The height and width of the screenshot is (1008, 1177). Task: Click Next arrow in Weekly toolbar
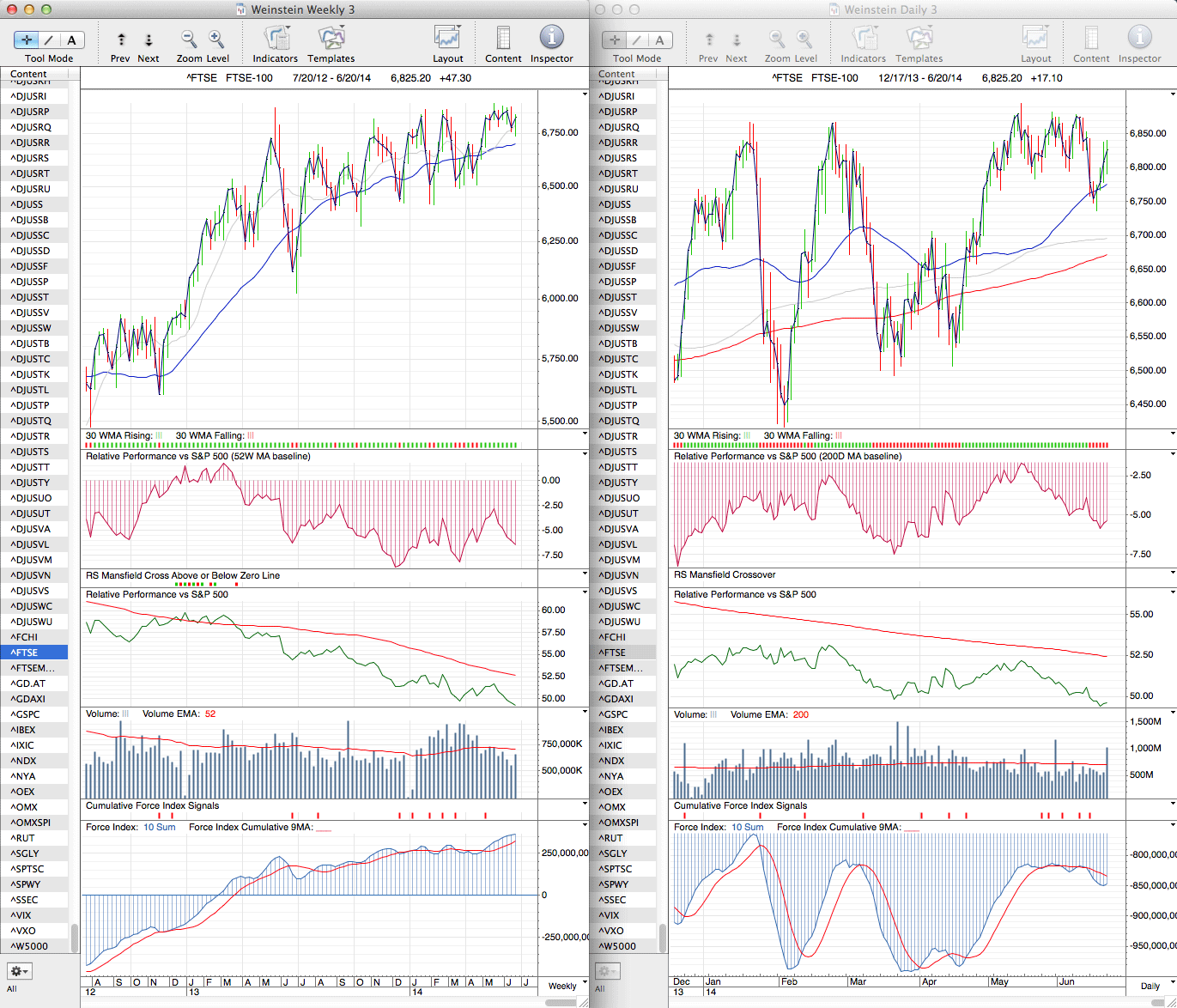tap(149, 39)
